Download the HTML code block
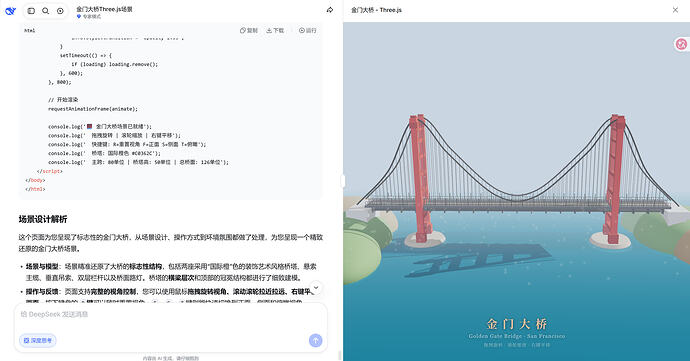The width and height of the screenshot is (690, 361). [x=275, y=30]
